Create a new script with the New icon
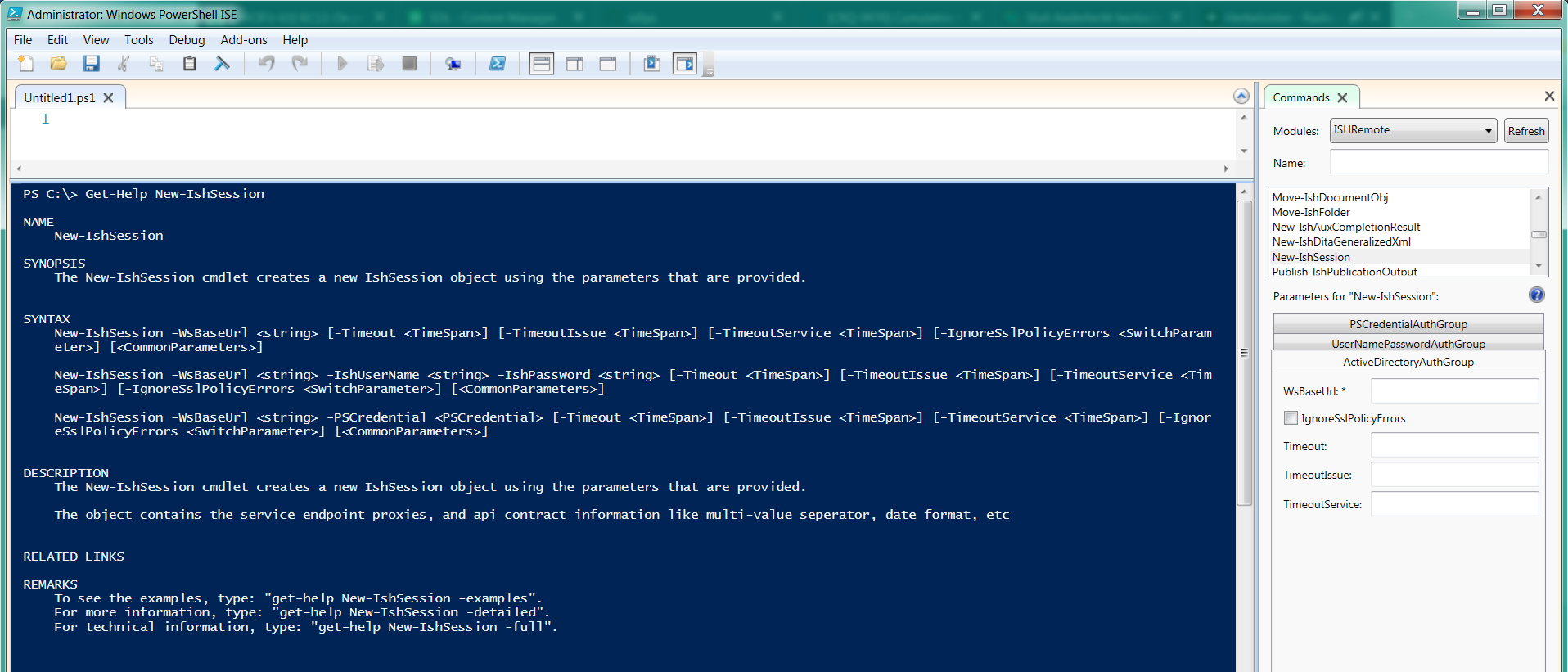 (x=26, y=64)
